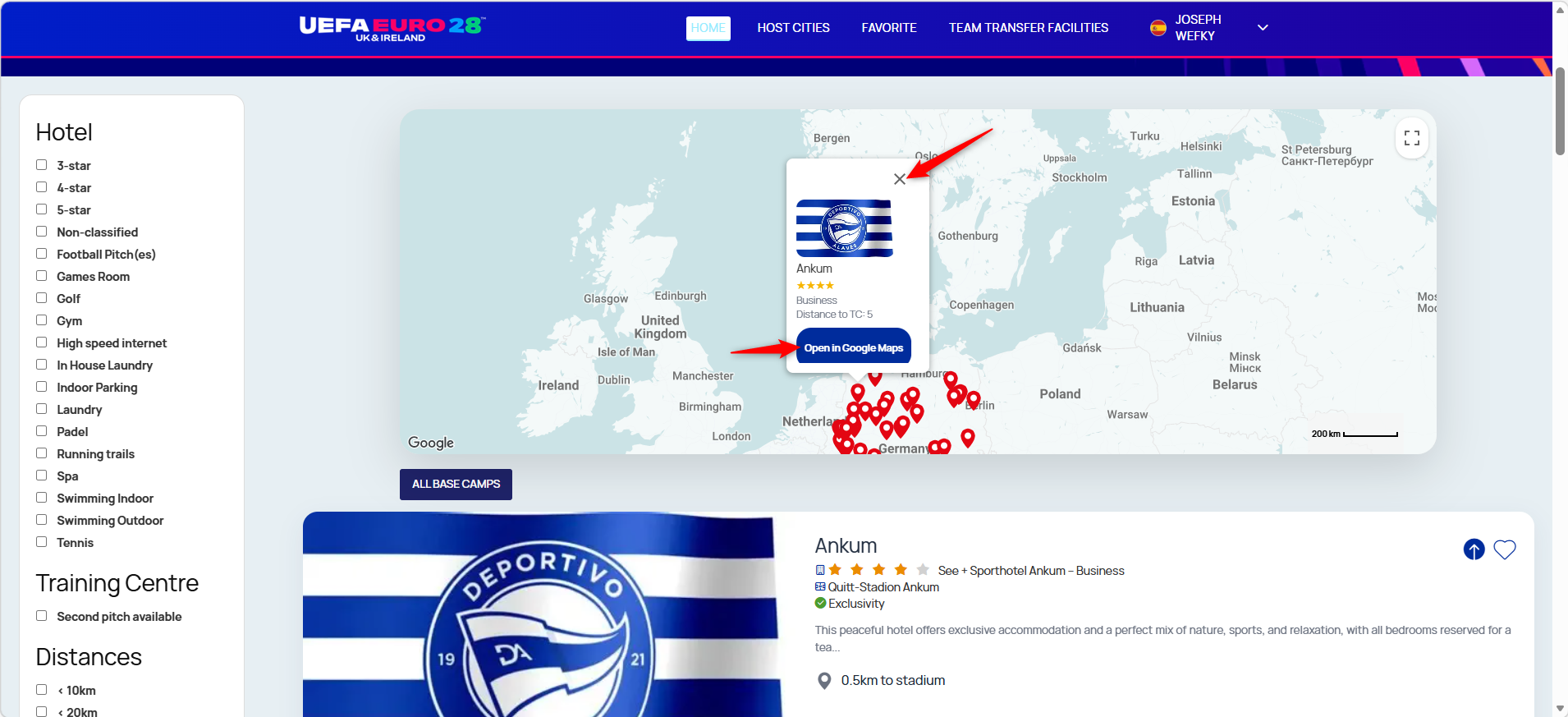1568x717 pixels.
Task: Click the Helsinki label on the map
Action: pos(1201,146)
